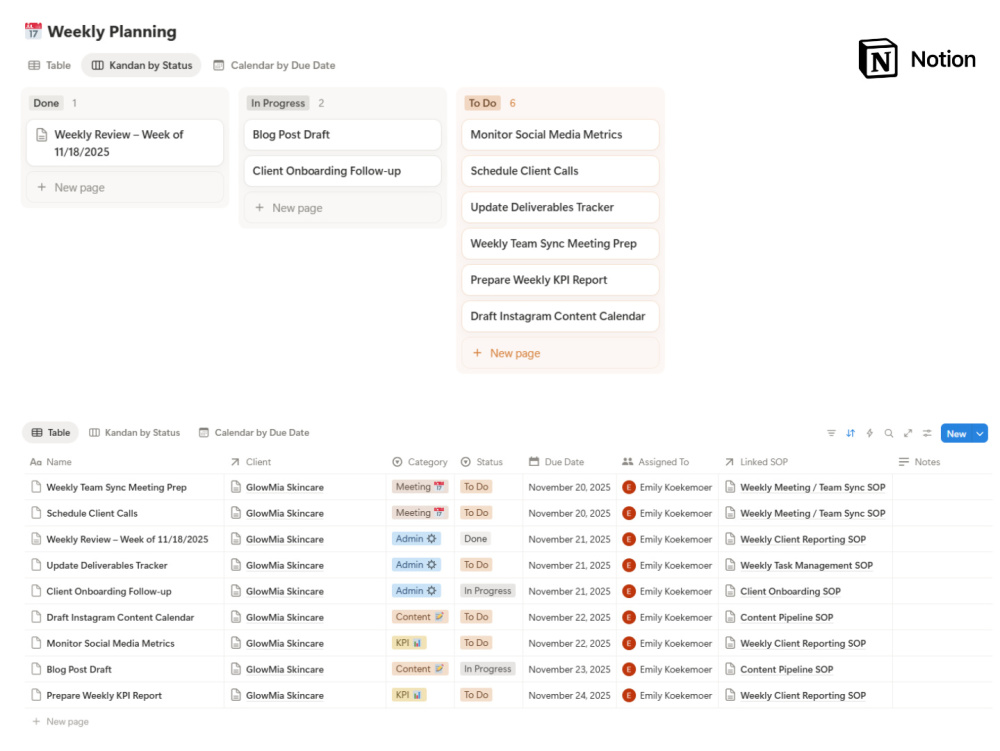Screen dimensions: 1000x751
Task: Click Linked SOP column header
Action: point(756,462)
